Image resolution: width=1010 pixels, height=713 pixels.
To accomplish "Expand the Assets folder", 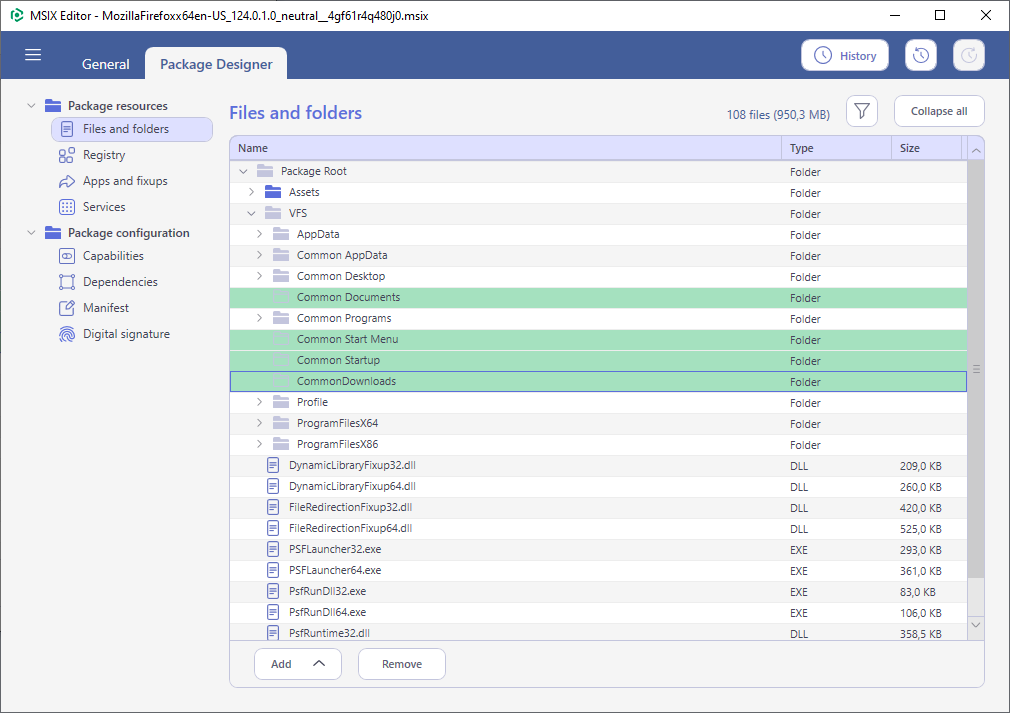I will click(252, 192).
